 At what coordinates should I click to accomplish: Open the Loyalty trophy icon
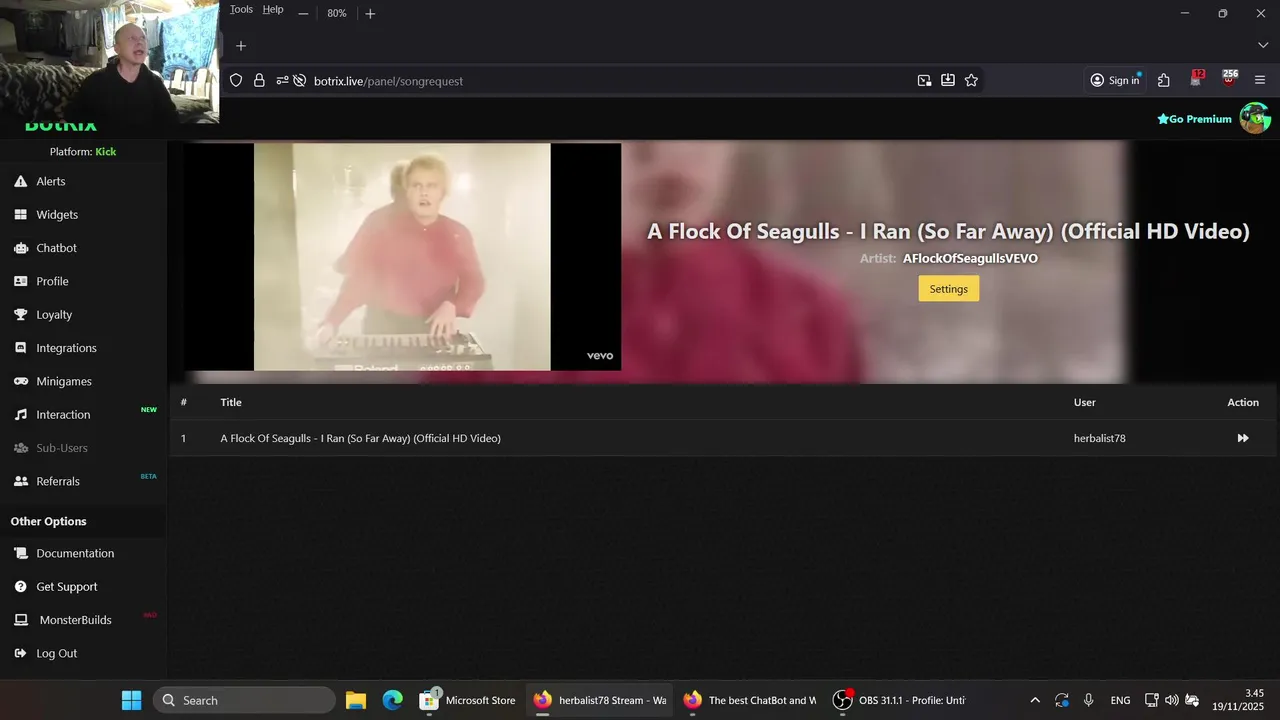[x=20, y=314]
